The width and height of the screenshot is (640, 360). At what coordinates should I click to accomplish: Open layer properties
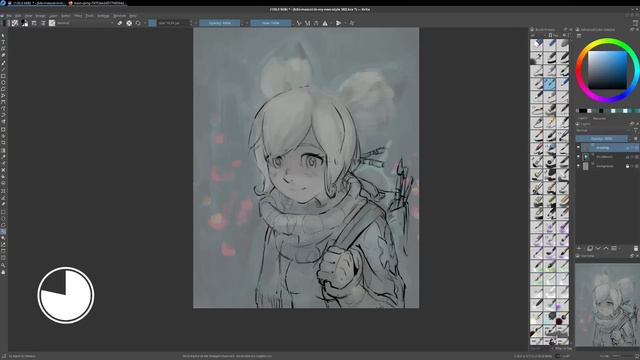(613, 248)
